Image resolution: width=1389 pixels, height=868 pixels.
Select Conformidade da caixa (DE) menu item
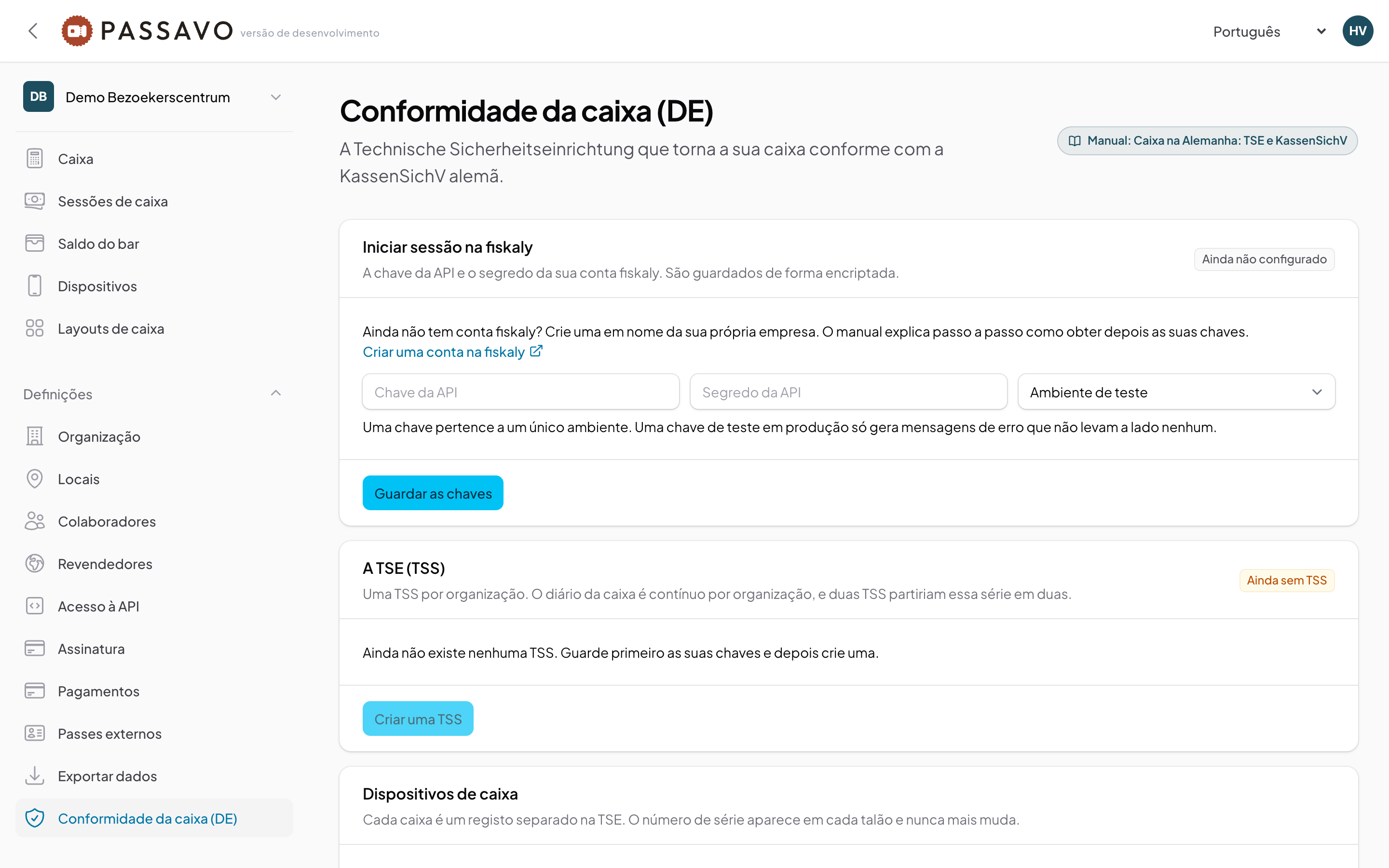pyautogui.click(x=154, y=819)
